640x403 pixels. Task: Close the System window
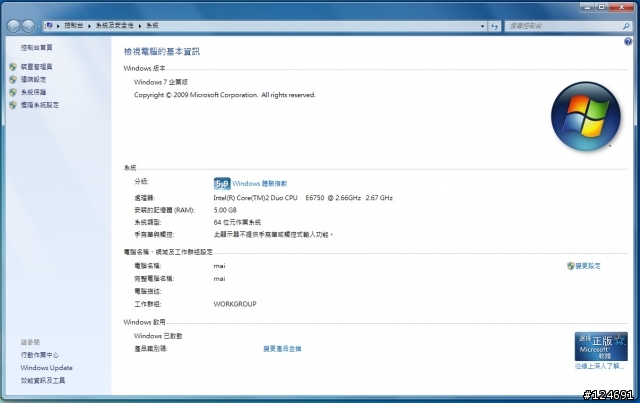pos(622,7)
